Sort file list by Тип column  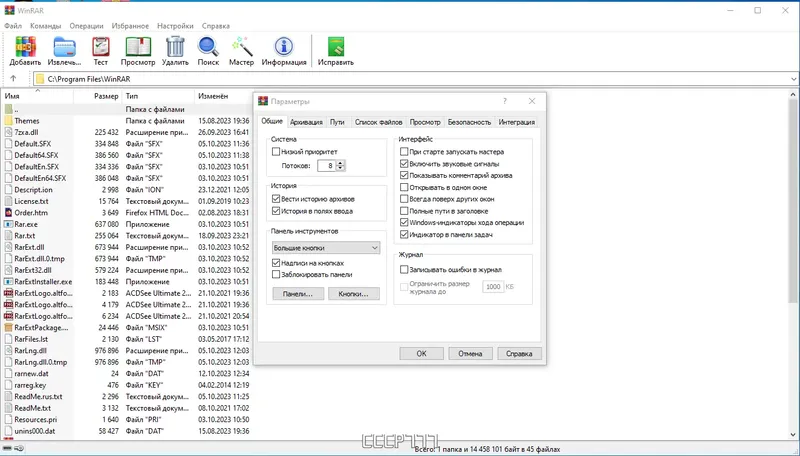click(158, 96)
